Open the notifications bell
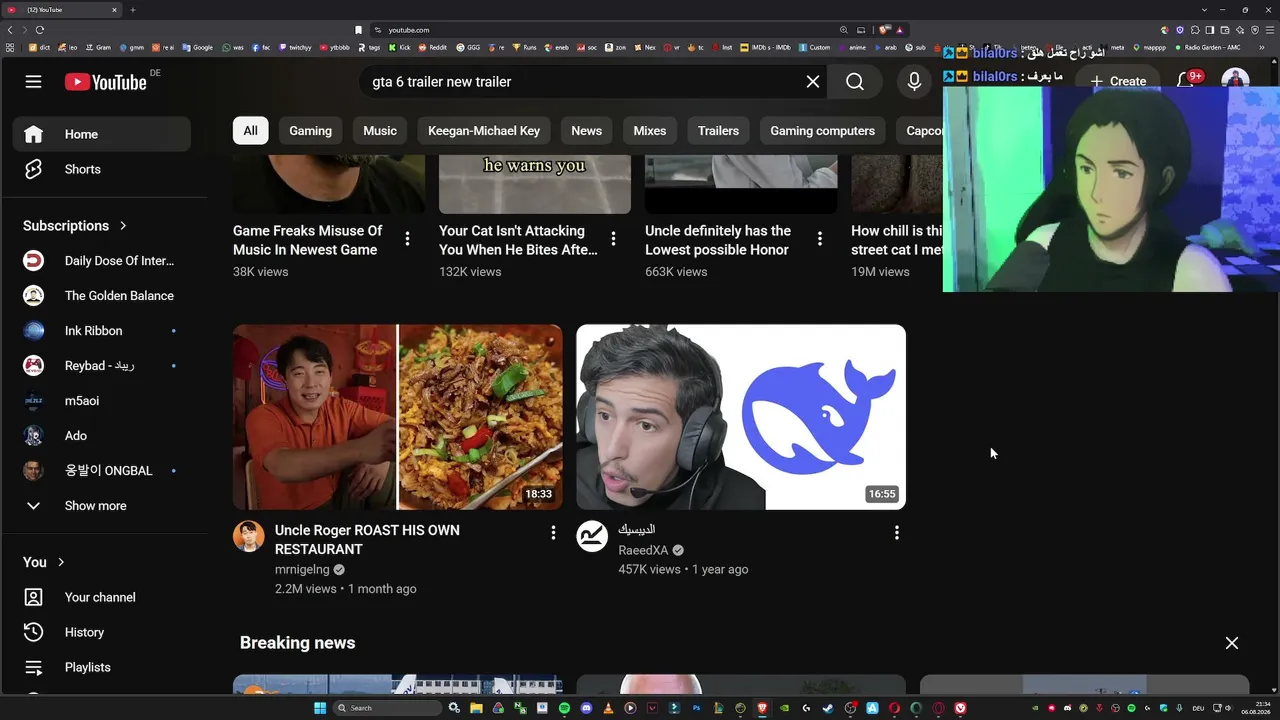 tap(1186, 80)
